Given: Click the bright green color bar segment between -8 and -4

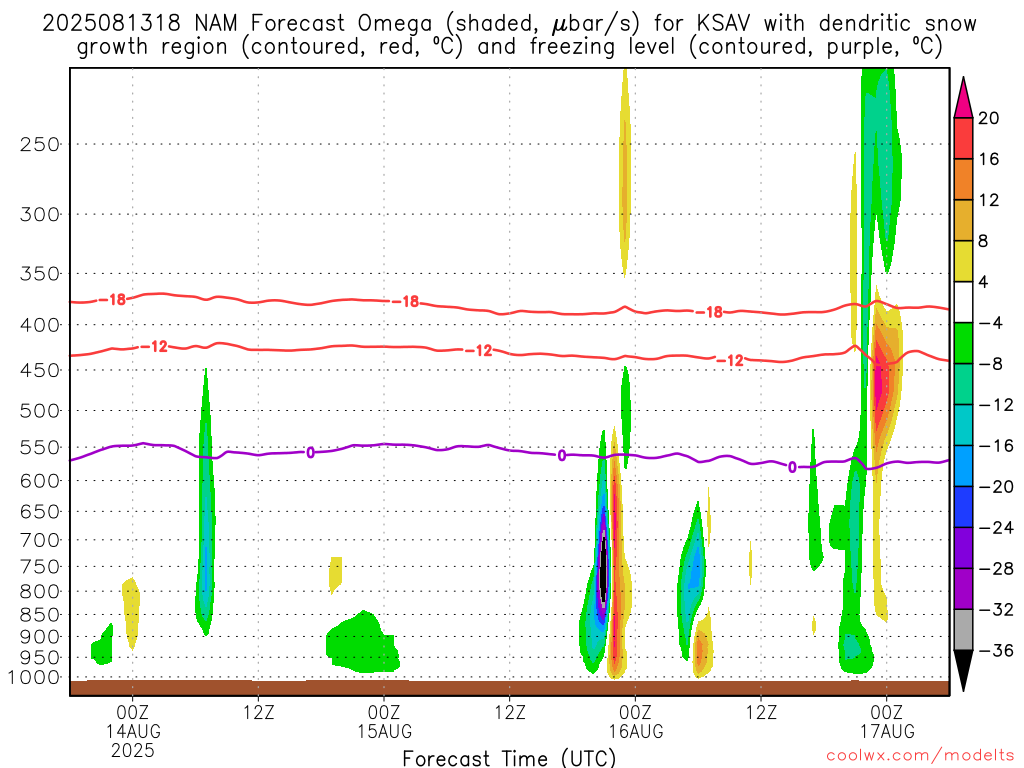Looking at the screenshot, I should 963,344.
